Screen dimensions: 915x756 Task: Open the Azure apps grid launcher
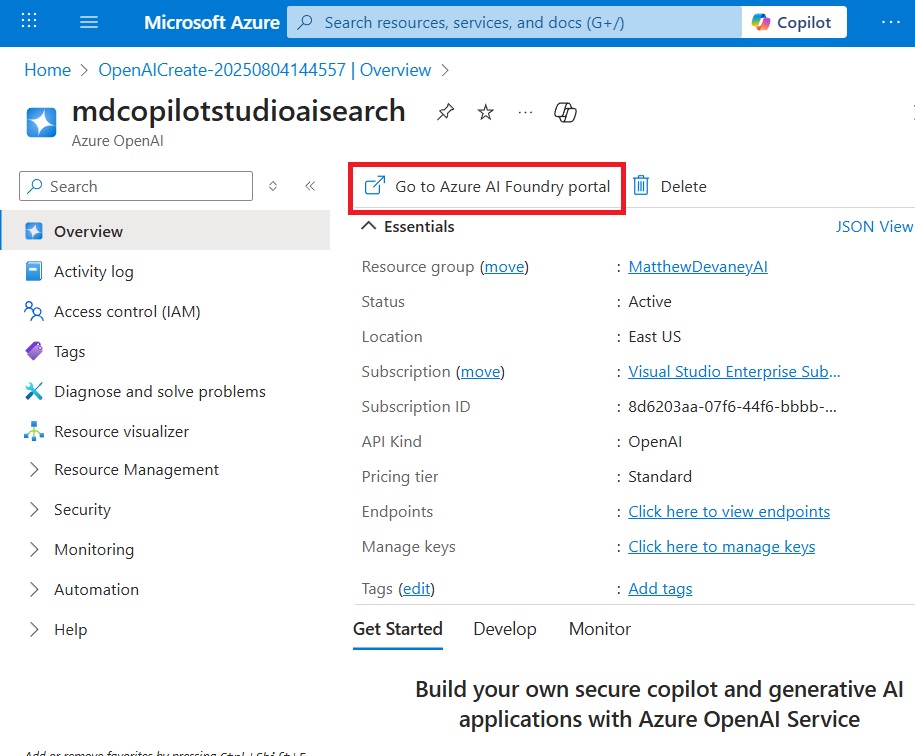pyautogui.click(x=29, y=22)
